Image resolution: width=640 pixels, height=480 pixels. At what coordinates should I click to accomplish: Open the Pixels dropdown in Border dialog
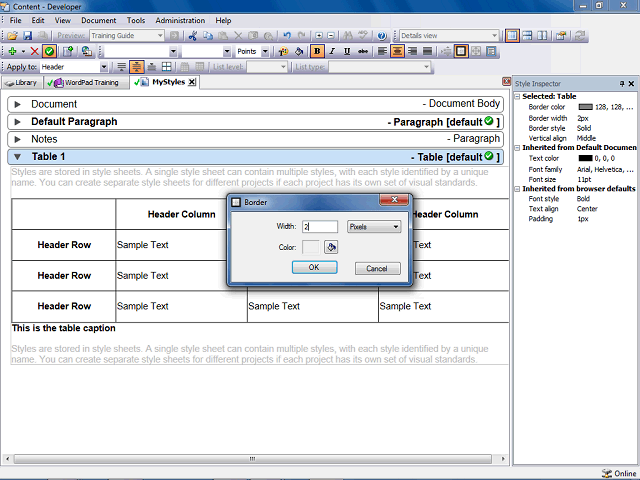374,227
